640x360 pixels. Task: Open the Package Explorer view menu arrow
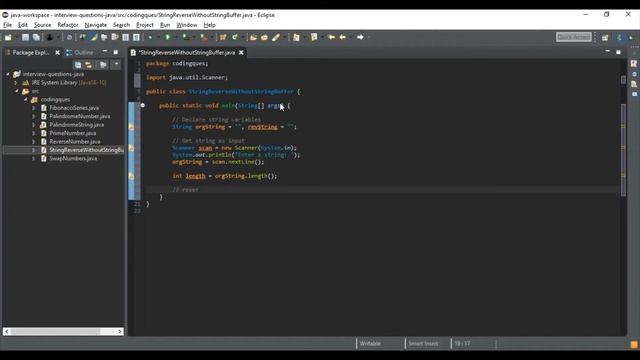point(116,64)
